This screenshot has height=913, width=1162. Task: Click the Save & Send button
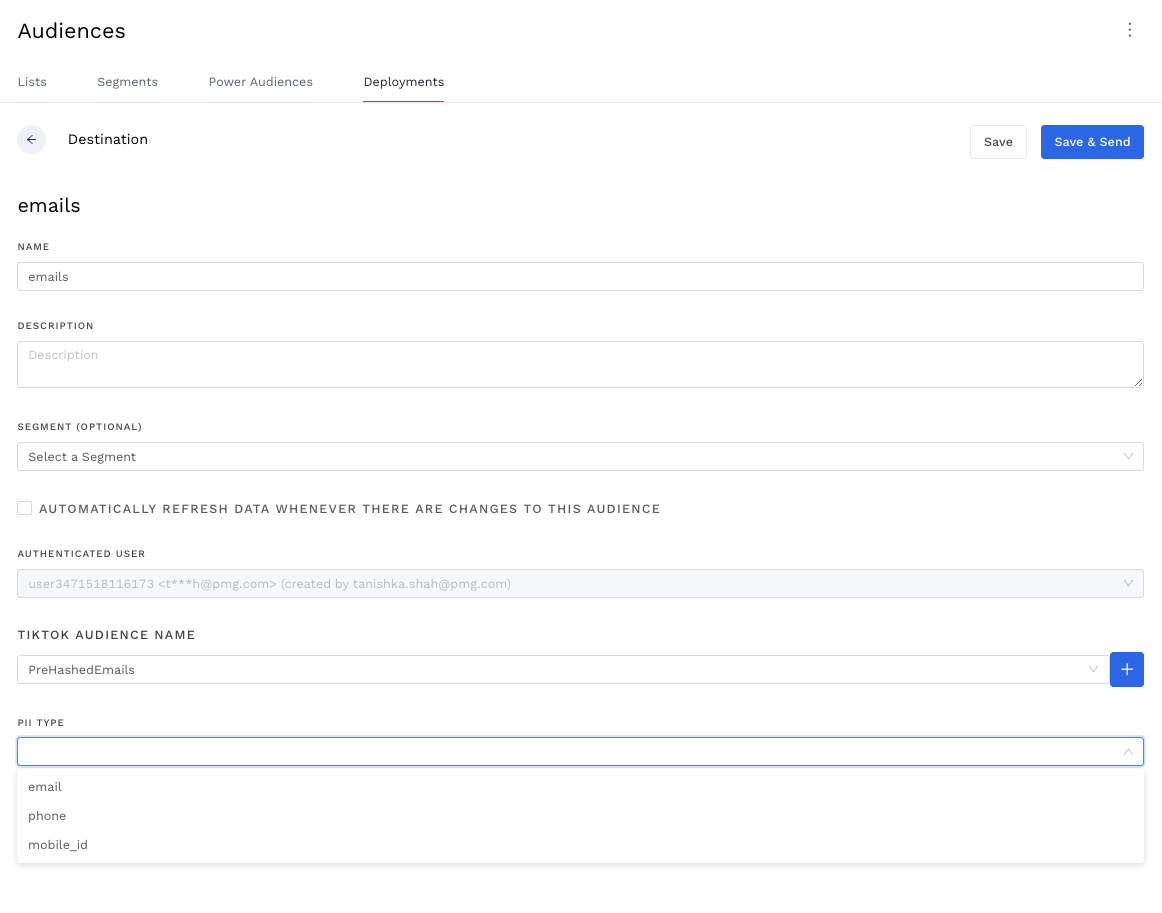(x=1092, y=141)
